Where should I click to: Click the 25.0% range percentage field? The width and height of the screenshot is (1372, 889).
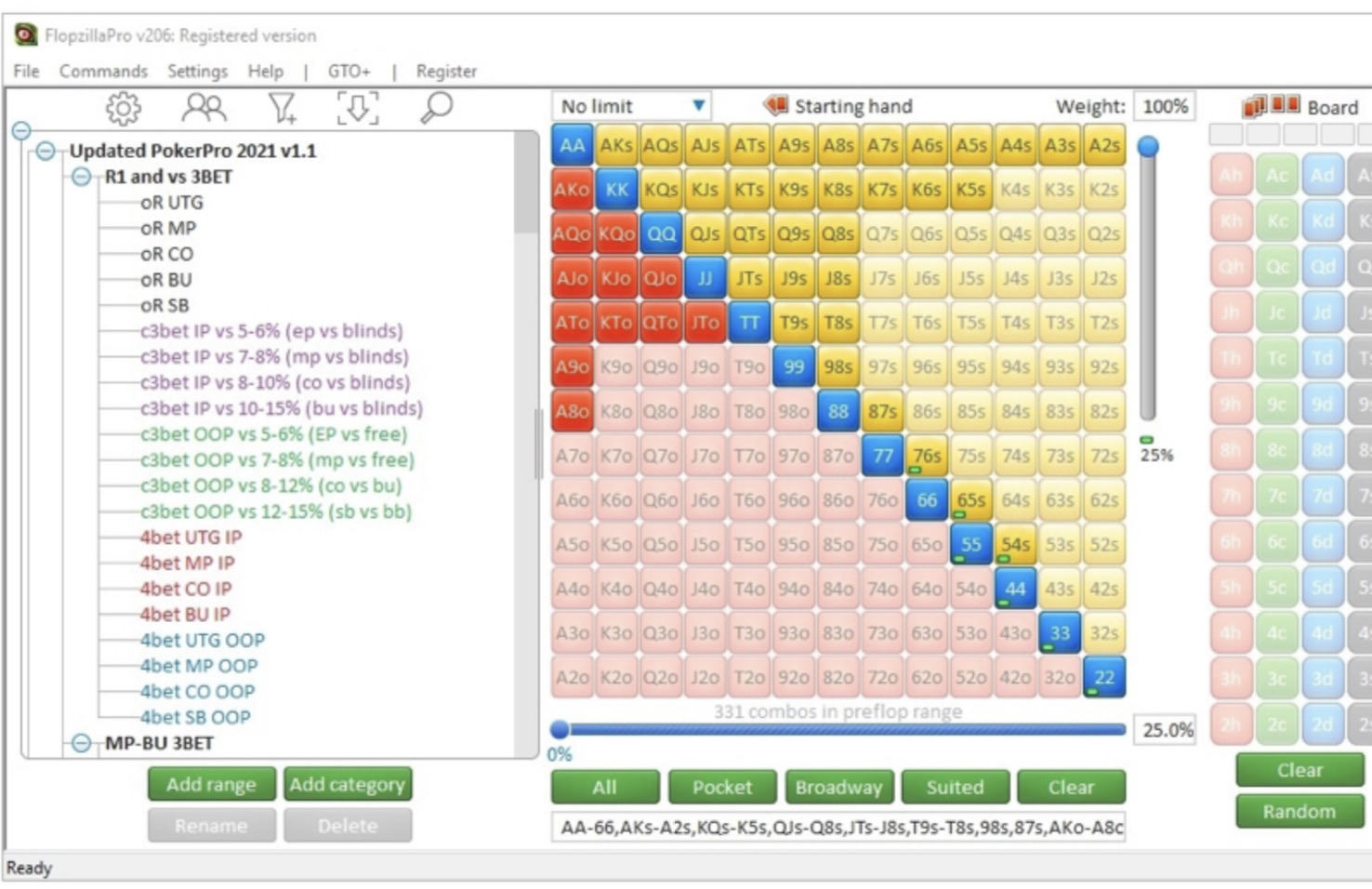pos(1166,729)
